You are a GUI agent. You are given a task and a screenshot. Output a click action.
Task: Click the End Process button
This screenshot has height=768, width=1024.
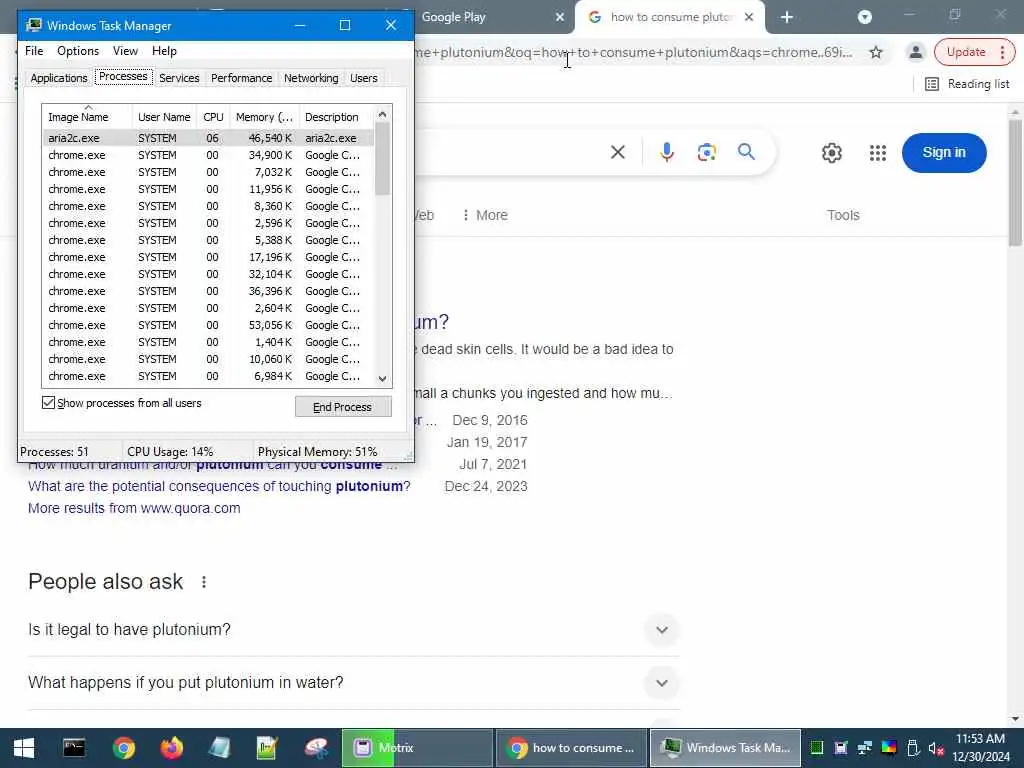(343, 407)
